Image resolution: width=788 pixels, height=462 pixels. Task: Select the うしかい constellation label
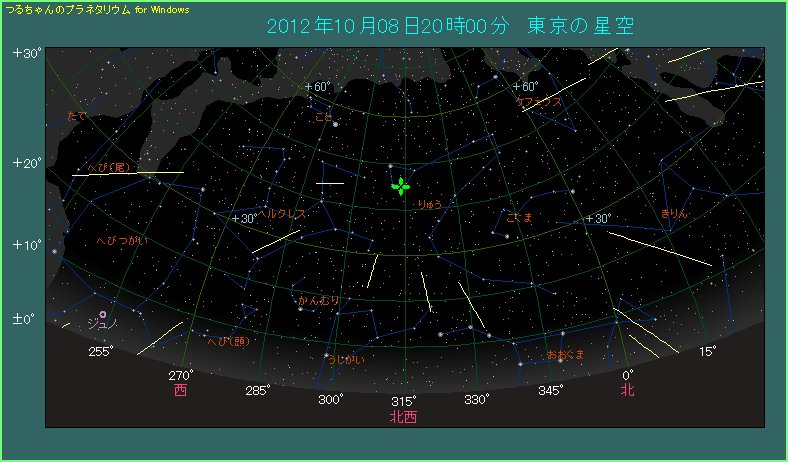346,359
